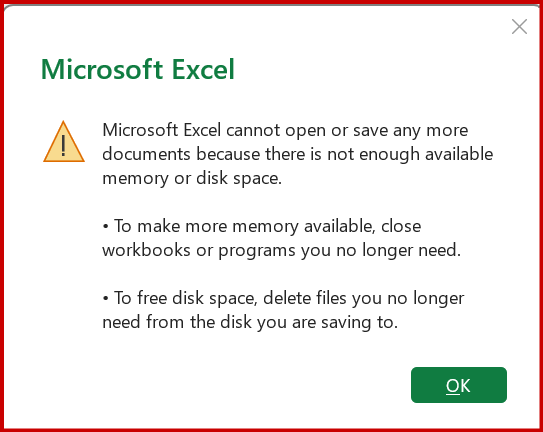This screenshot has width=543, height=432.
Task: Click the 'need from the disk you are saving to' line
Action: tap(250, 322)
